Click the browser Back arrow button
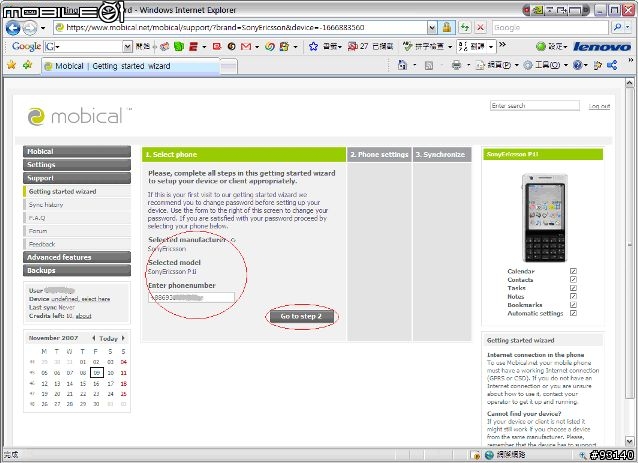The width and height of the screenshot is (638, 463). pos(13,28)
